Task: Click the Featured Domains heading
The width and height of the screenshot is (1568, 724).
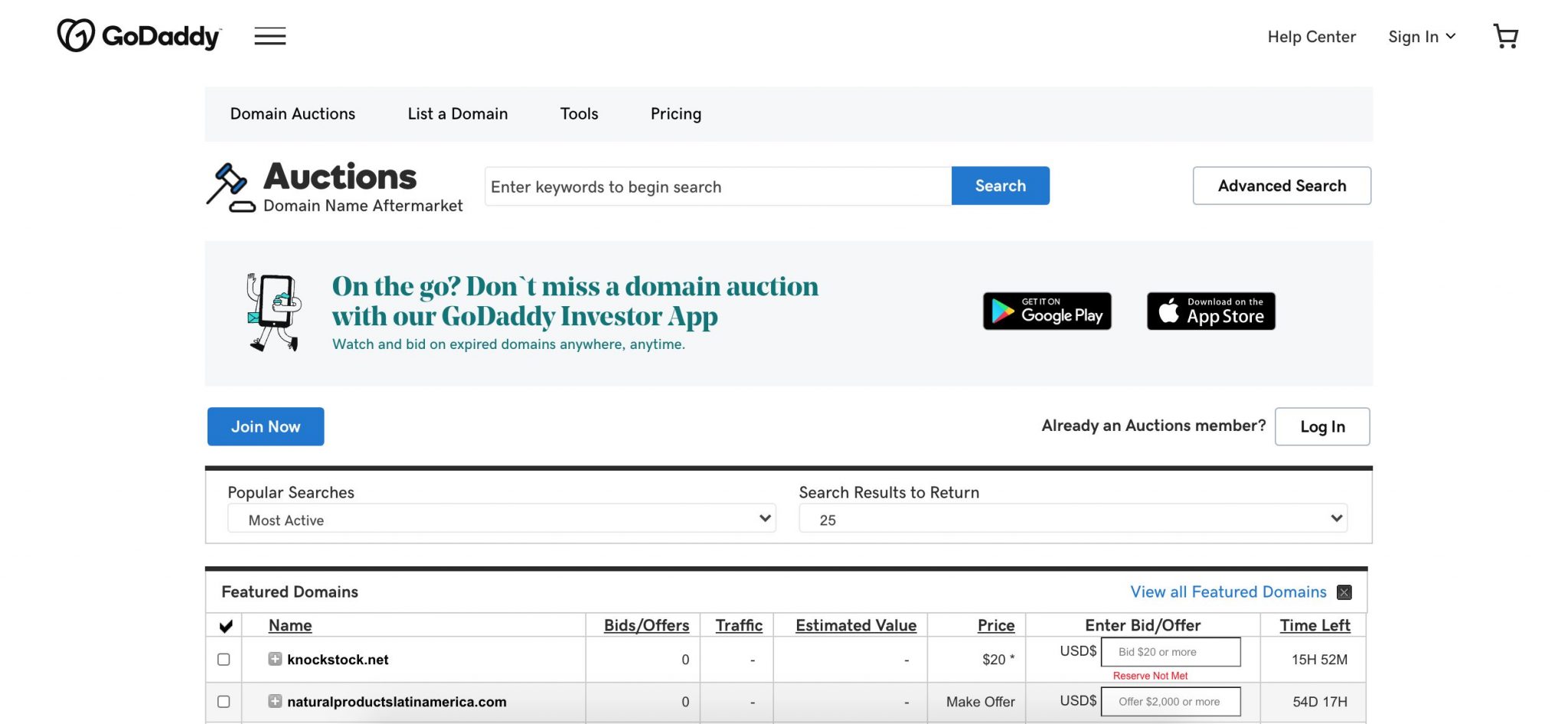Action: click(289, 592)
